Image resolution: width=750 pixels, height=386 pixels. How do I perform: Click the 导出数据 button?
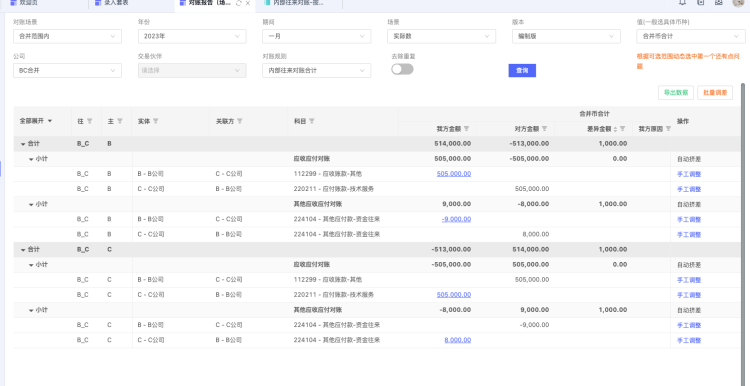pos(676,93)
